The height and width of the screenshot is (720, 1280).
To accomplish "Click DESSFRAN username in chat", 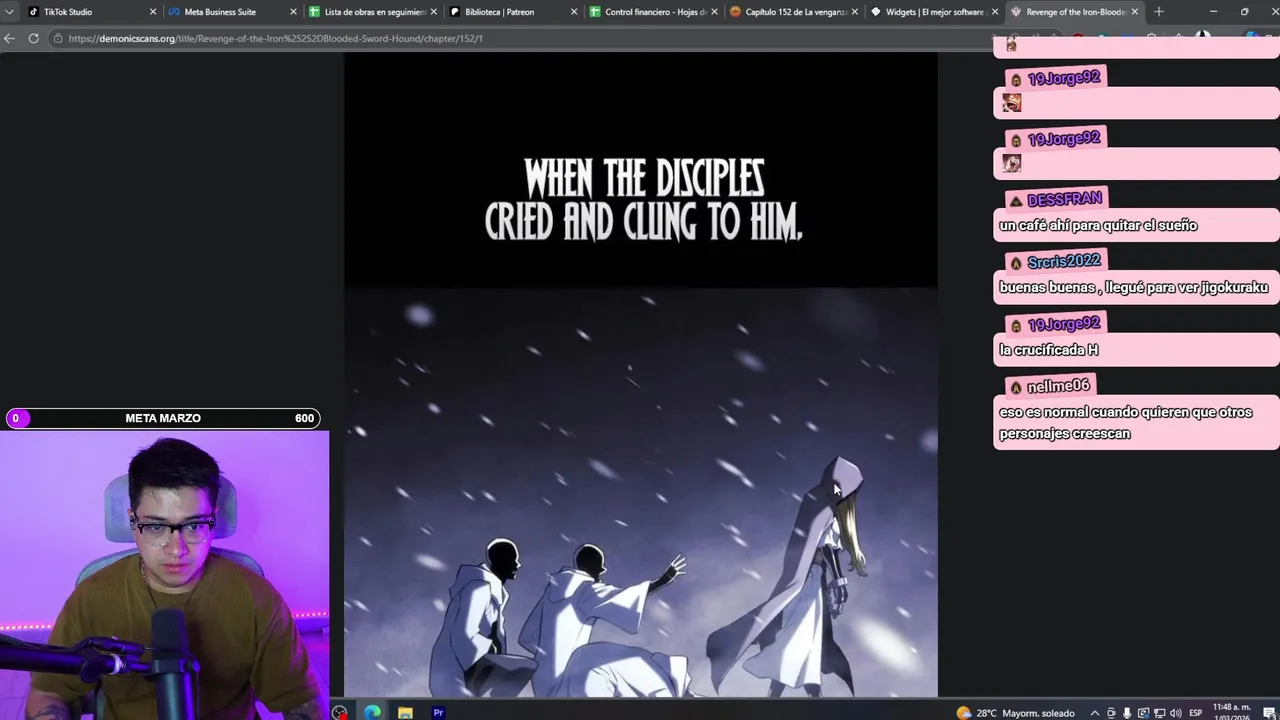I will (1064, 200).
